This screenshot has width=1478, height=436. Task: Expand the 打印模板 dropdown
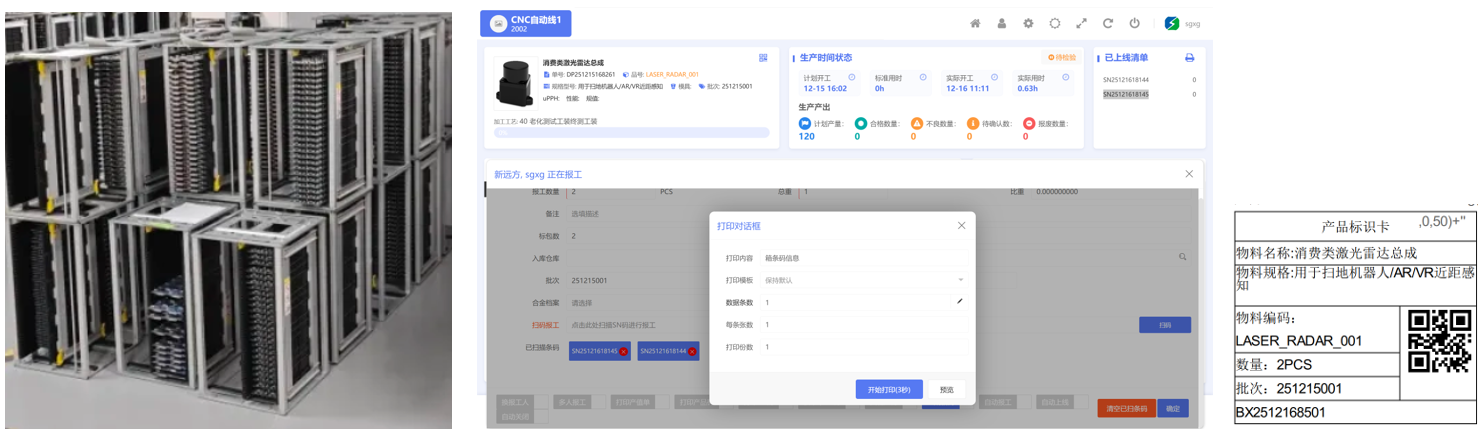[864, 280]
